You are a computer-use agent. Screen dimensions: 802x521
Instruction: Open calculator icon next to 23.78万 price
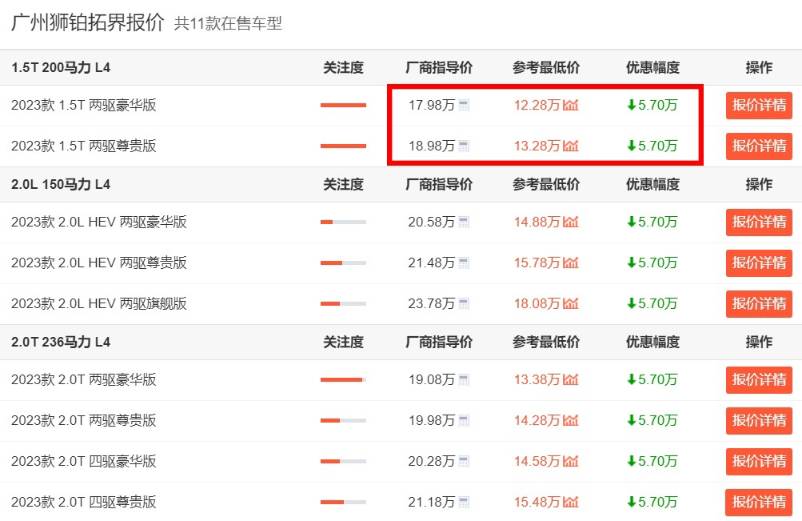(x=464, y=304)
